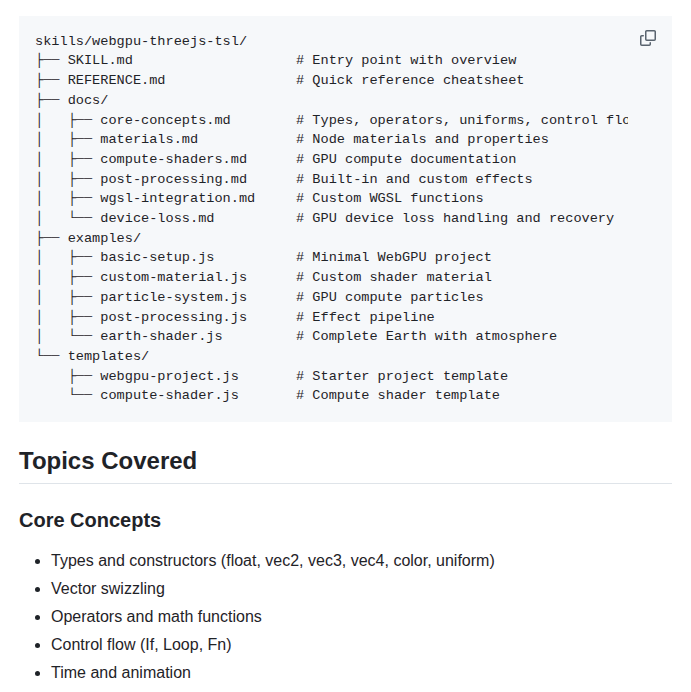Click the skills/webgpu-threejs-tsl/ root path
691x692 pixels.
click(141, 41)
